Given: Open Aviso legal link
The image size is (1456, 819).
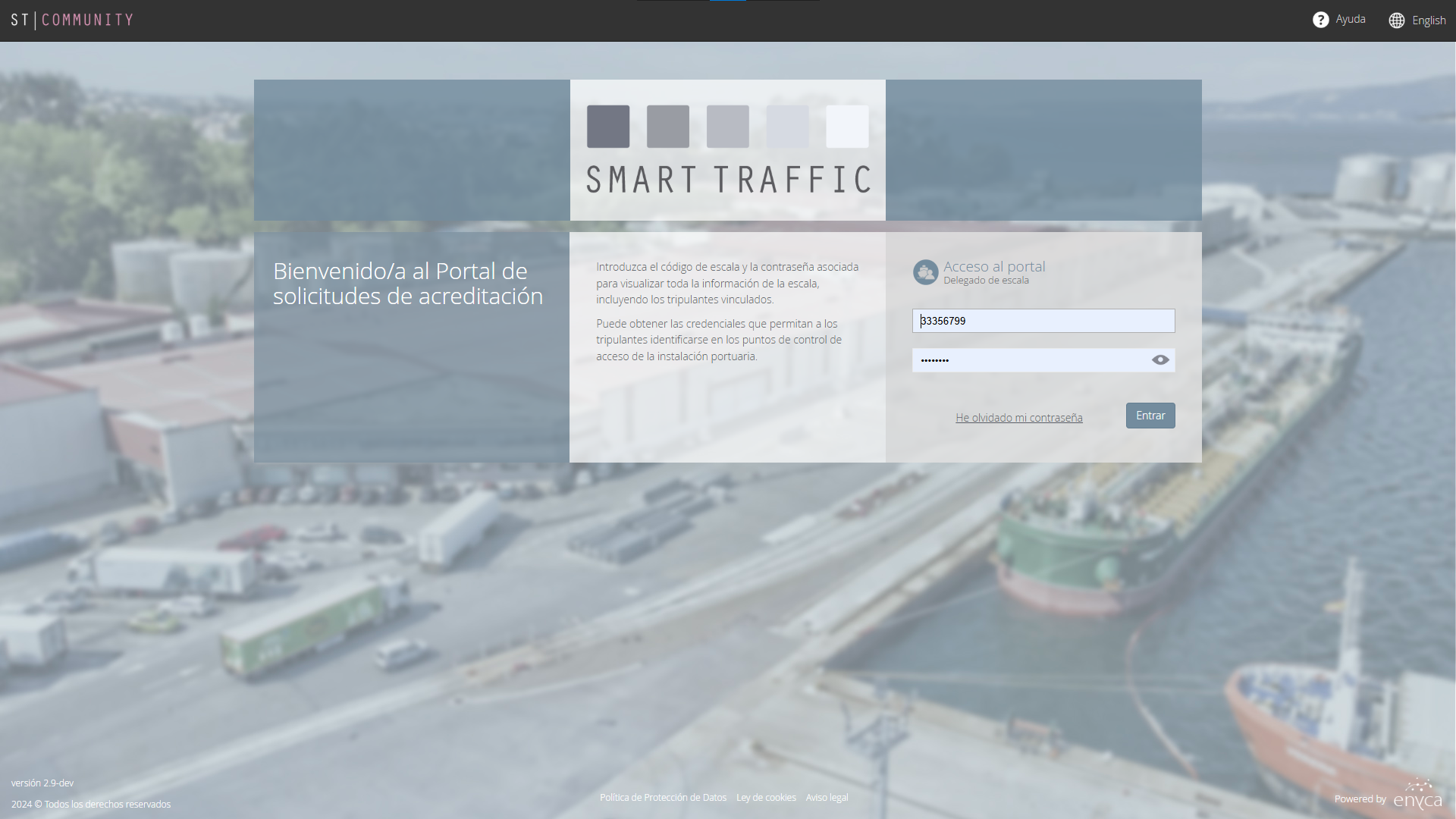Looking at the screenshot, I should coord(827,798).
